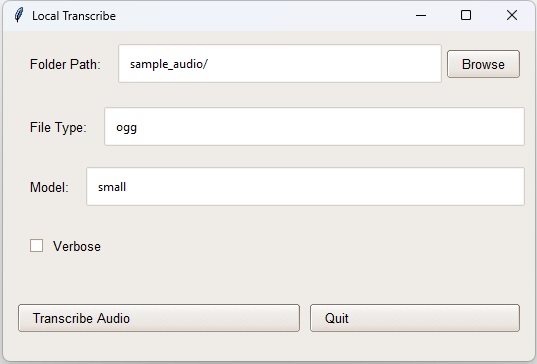Screen dimensions: 537x364
Task: Enable the Verbose checkbox
Action: tap(36, 246)
